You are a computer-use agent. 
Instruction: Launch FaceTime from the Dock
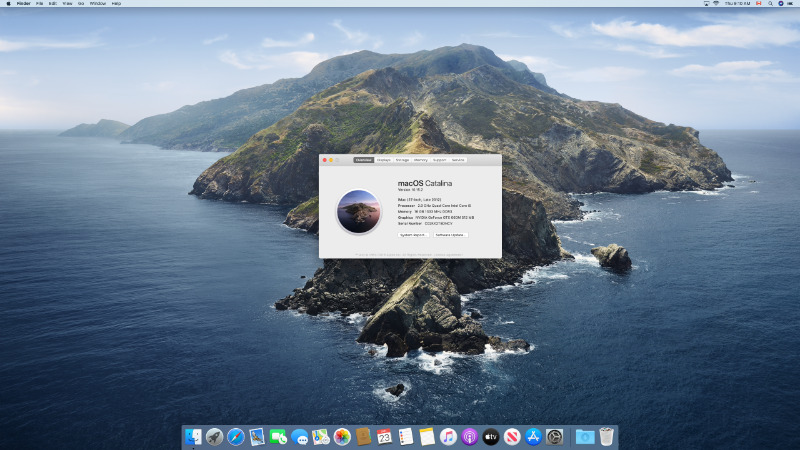pos(278,437)
